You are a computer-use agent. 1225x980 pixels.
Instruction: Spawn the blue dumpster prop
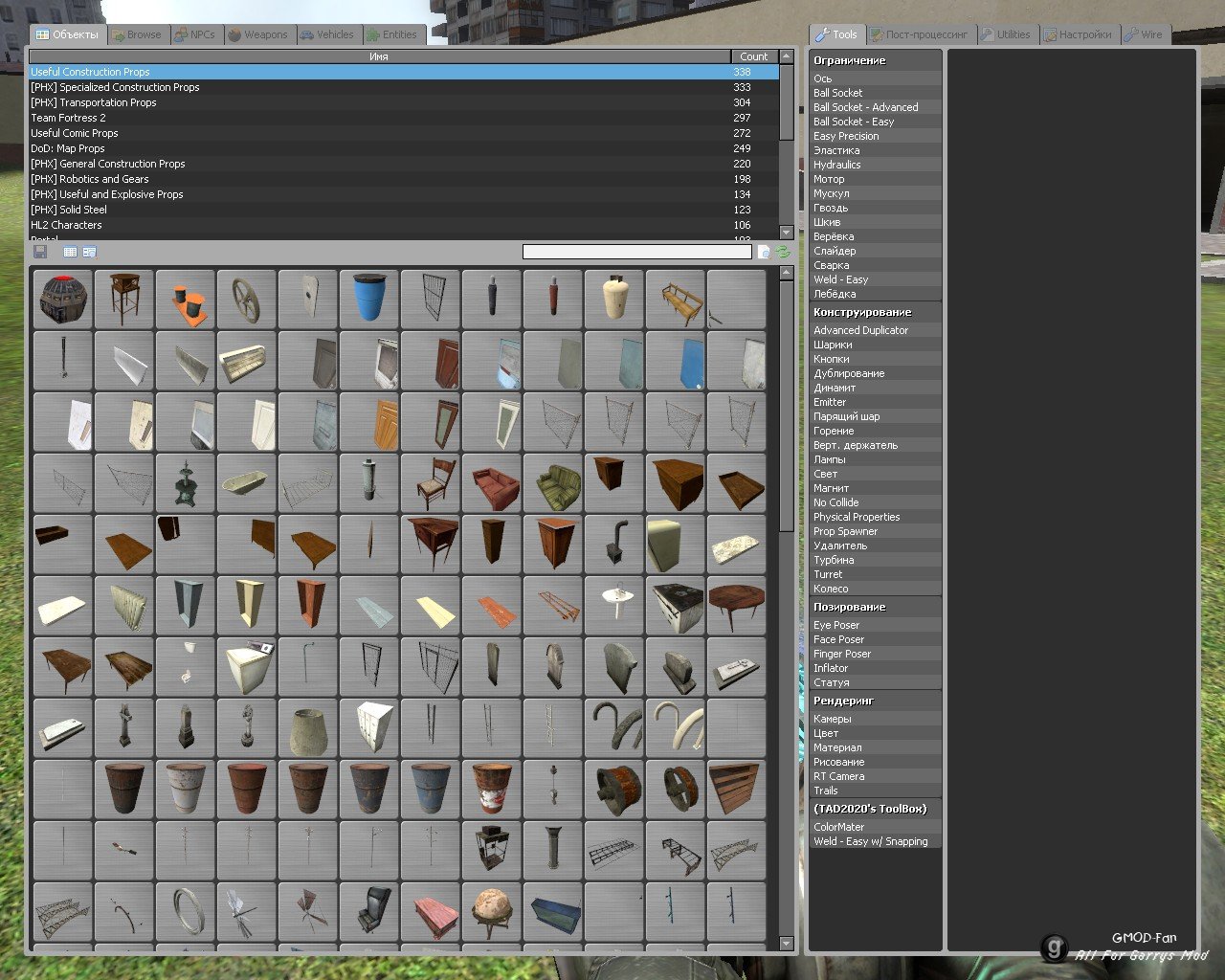[552, 912]
